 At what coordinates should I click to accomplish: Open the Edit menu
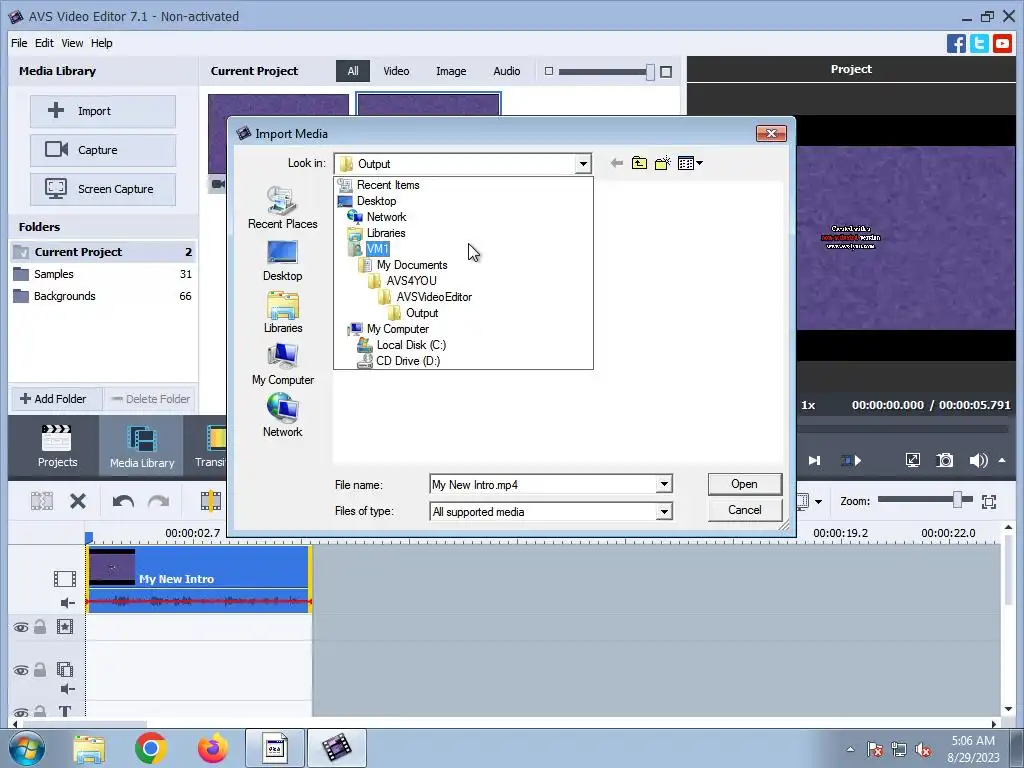[44, 43]
